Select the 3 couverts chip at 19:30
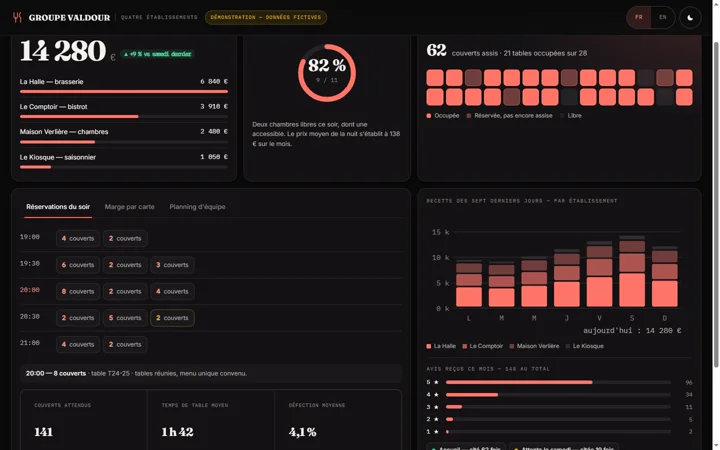 click(172, 265)
